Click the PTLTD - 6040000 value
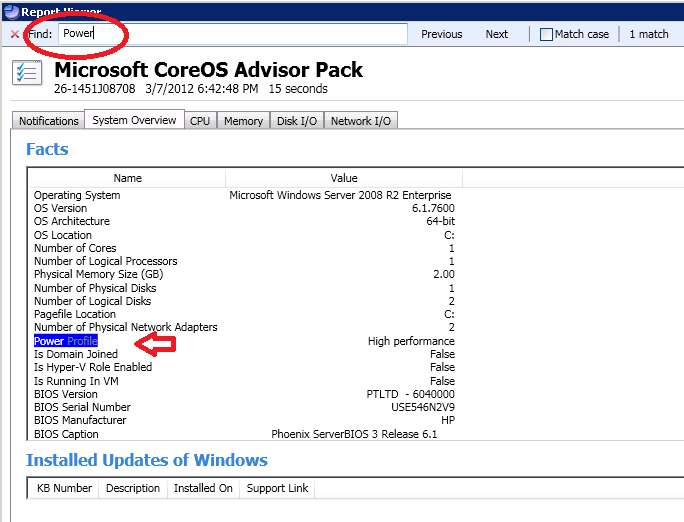 coord(410,394)
